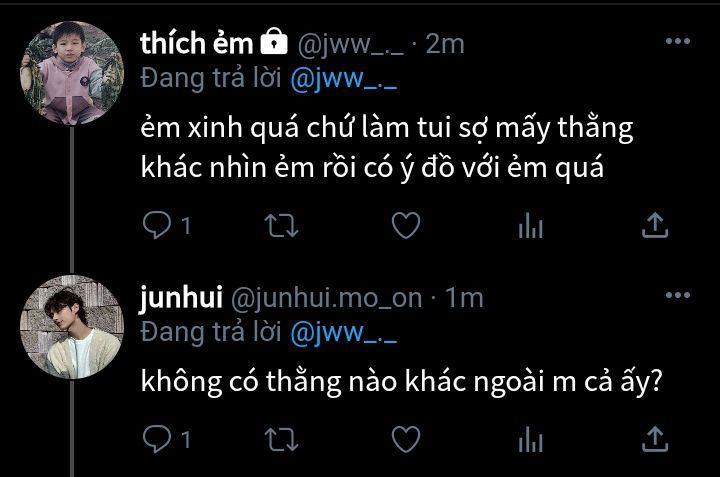Open junhui display name profile
Screen dimensions: 720x477
pos(181,297)
